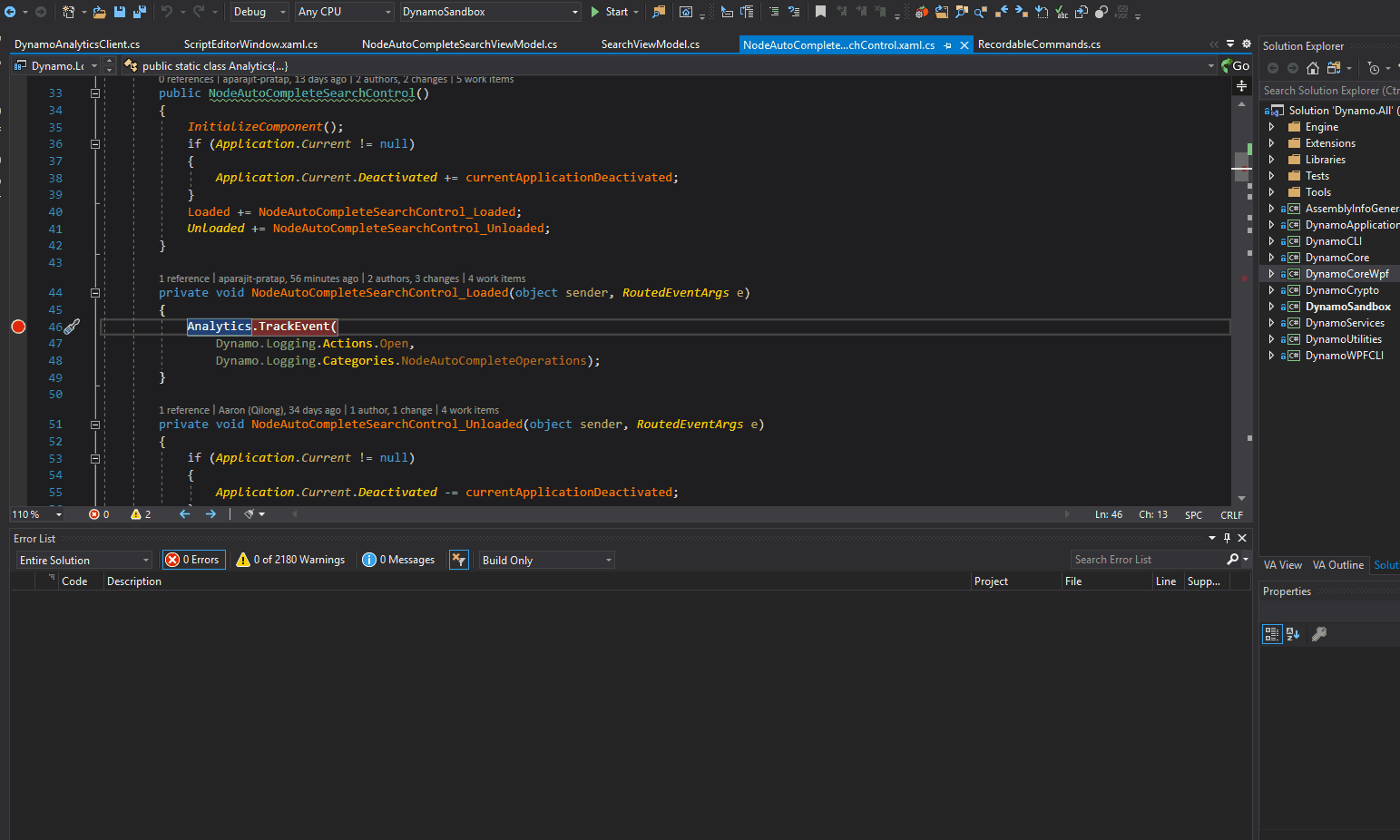
Task: Click the Property Pages wrench icon
Action: click(x=1319, y=634)
